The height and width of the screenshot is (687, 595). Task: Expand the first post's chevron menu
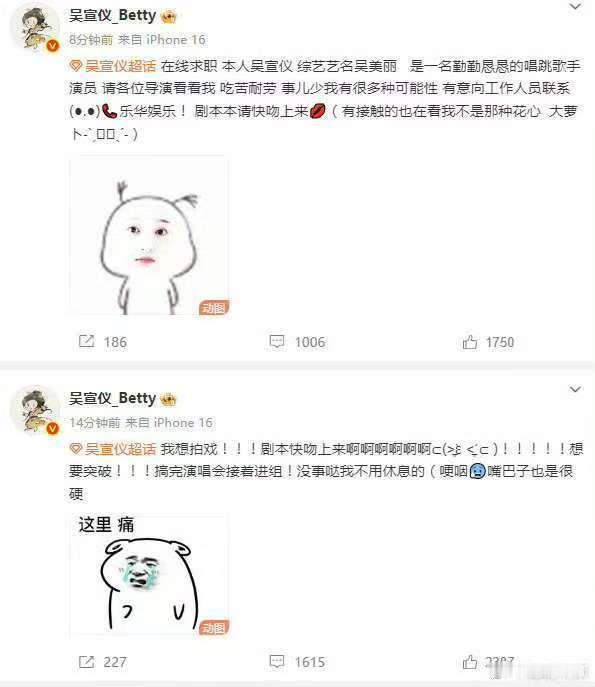(x=575, y=7)
